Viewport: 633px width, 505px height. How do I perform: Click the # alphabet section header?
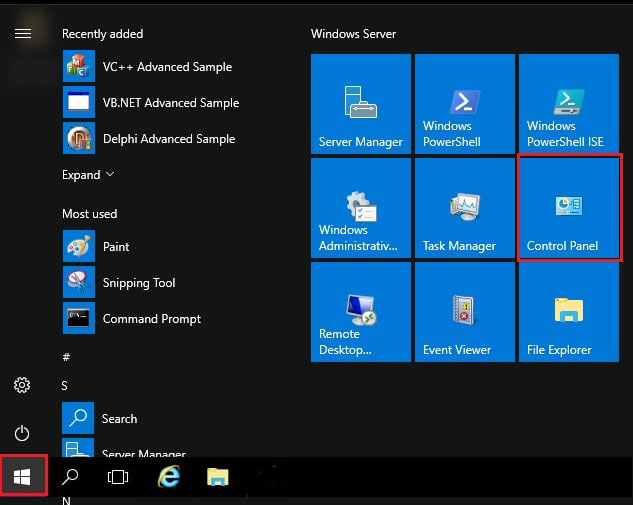66,357
